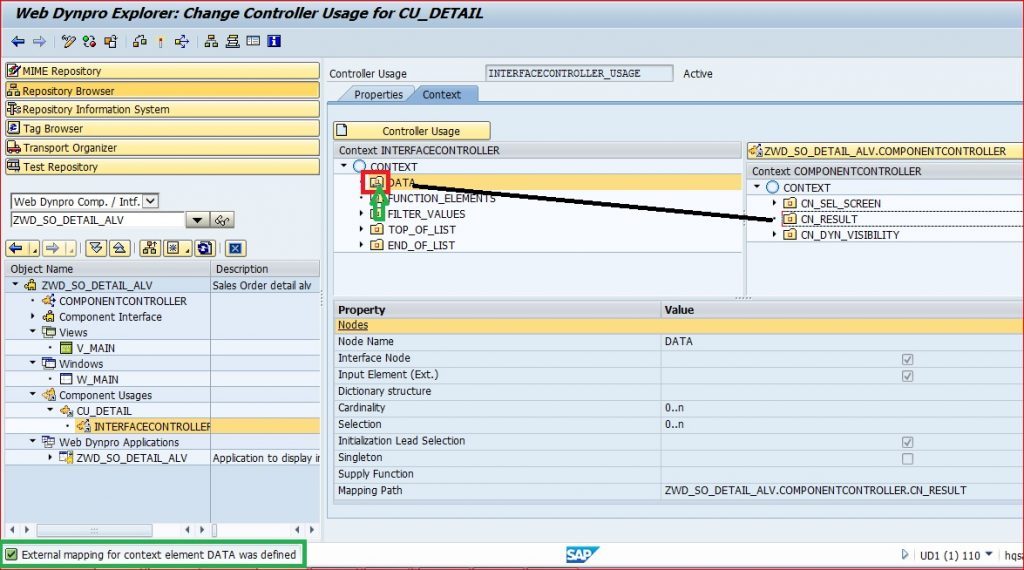
Task: Open Tag Browser
Action: click(162, 128)
